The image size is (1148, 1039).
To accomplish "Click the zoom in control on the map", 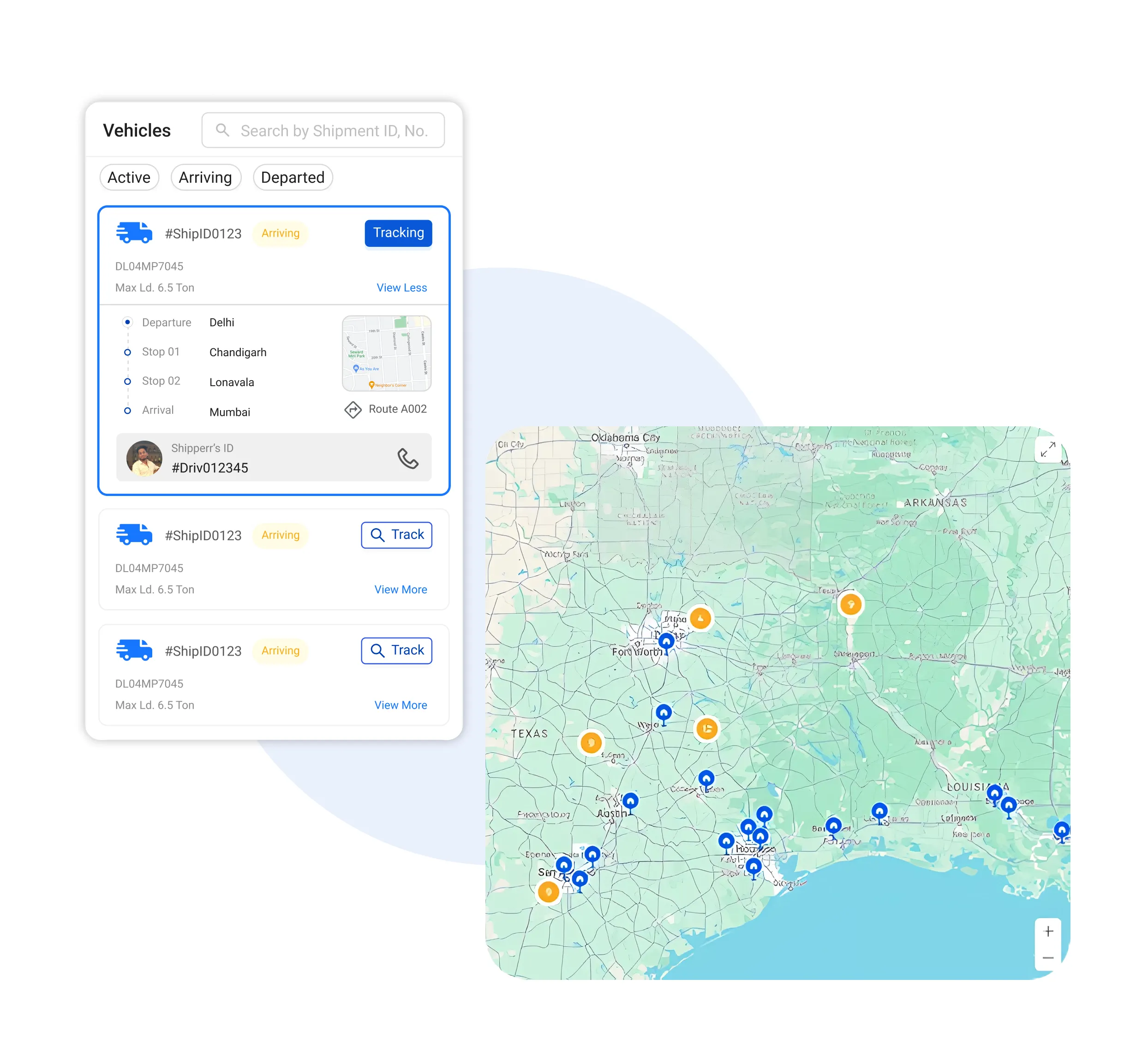I will click(1048, 931).
